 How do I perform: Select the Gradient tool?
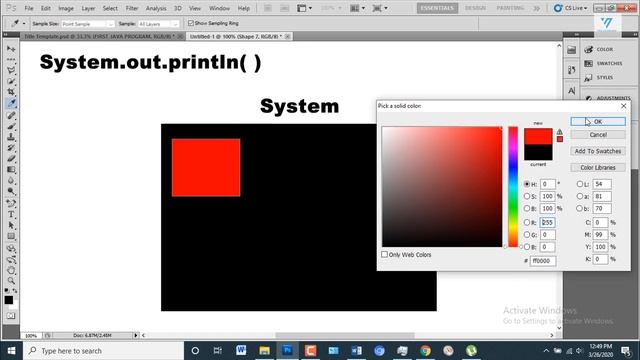coord(11,169)
